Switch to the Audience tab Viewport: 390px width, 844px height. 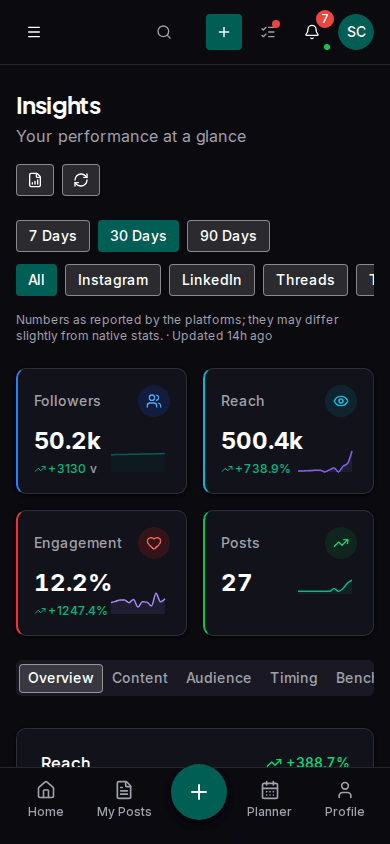(218, 678)
